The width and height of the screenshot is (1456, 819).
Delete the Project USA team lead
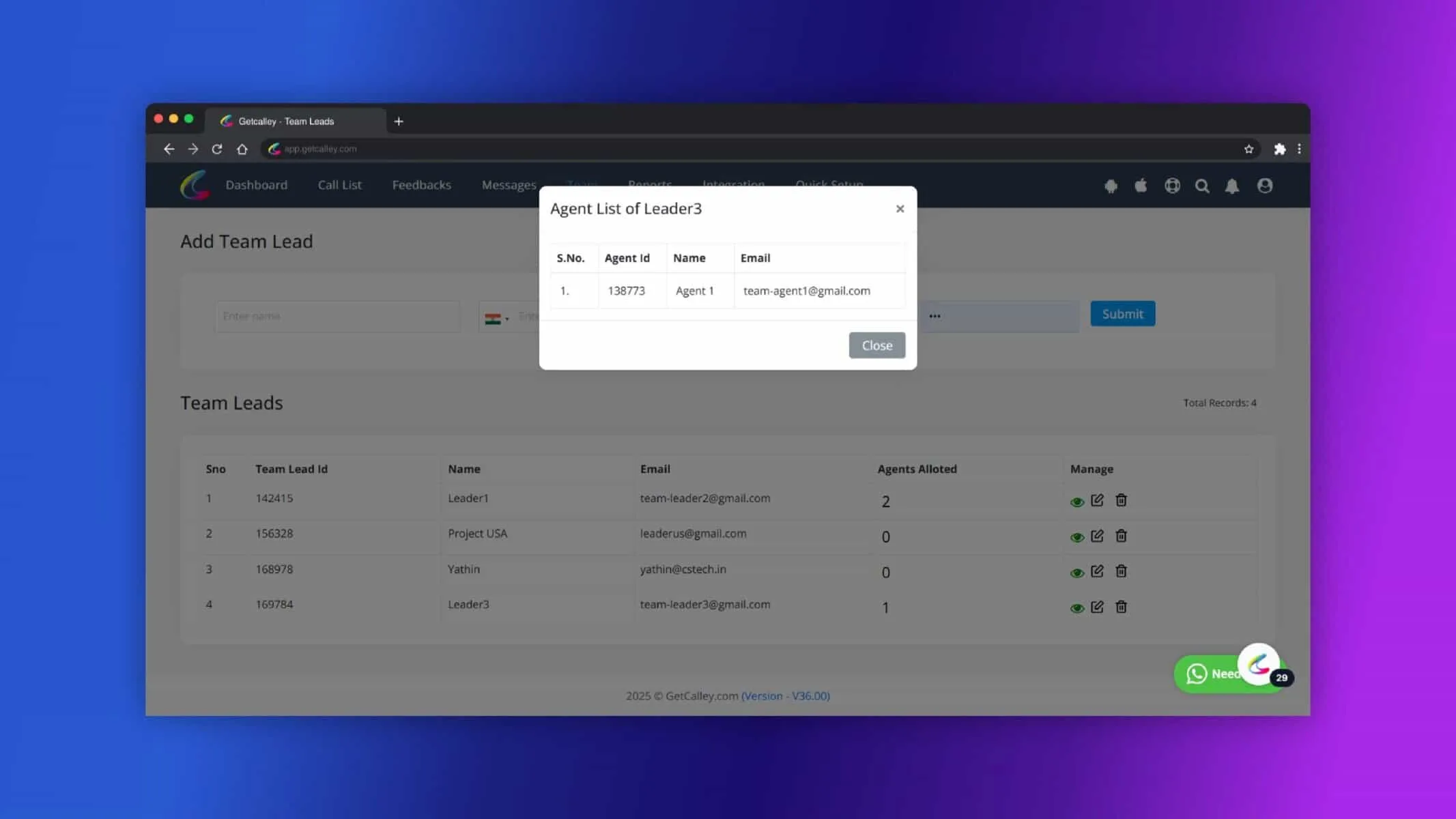click(1121, 536)
